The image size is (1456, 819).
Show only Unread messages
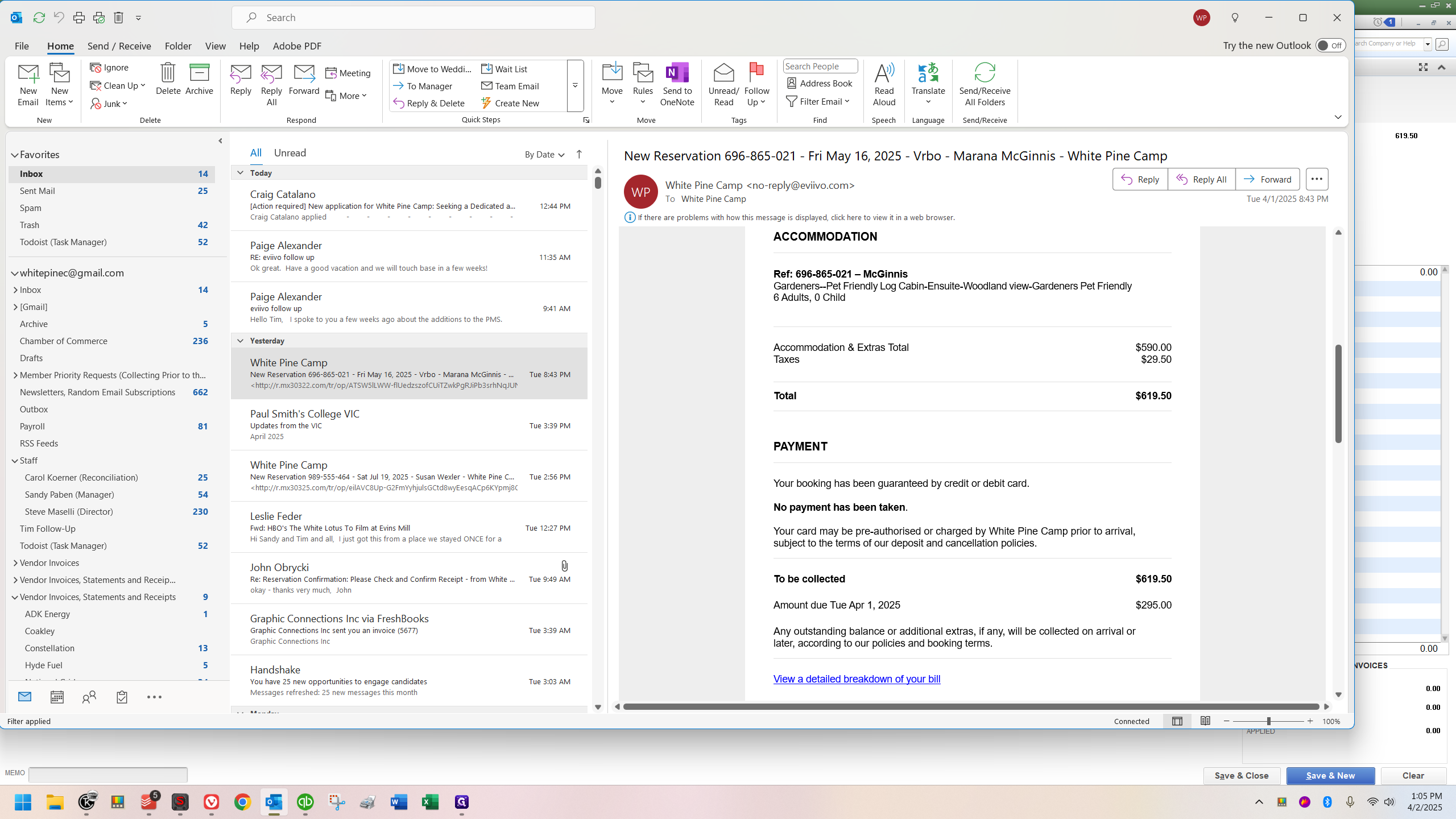pyautogui.click(x=290, y=153)
